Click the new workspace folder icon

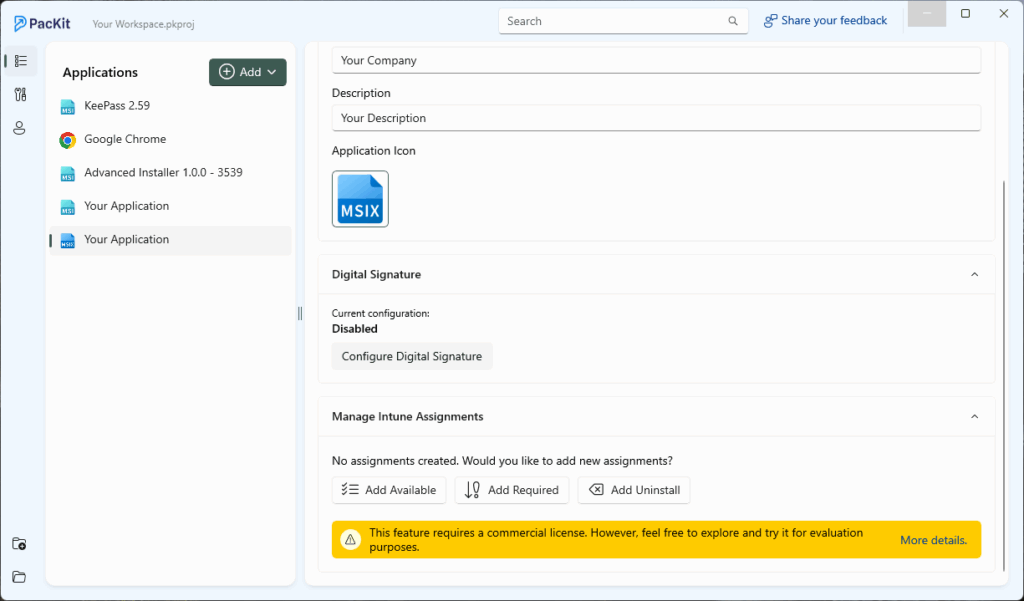[19, 544]
